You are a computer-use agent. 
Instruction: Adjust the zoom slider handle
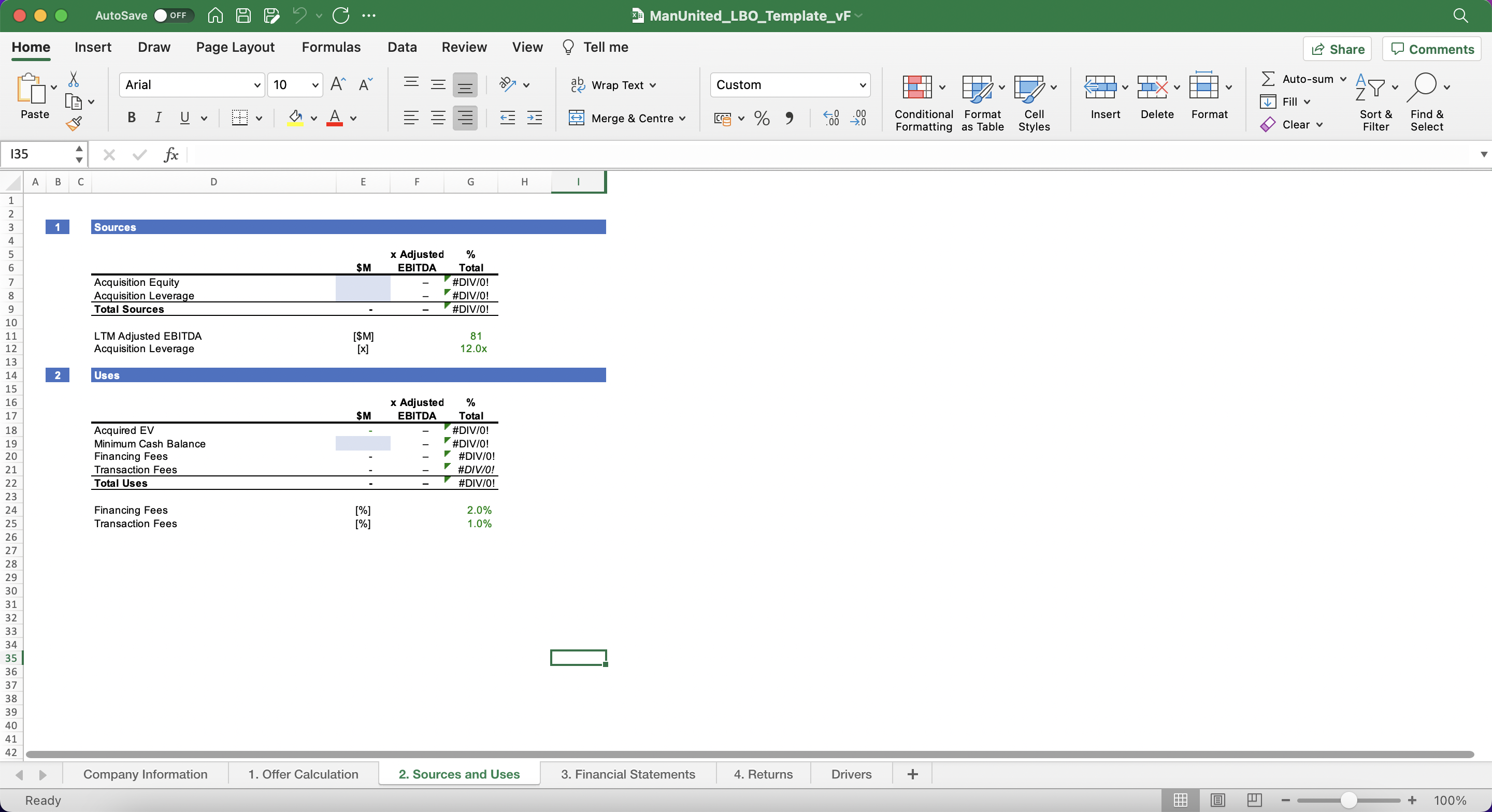(1348, 801)
